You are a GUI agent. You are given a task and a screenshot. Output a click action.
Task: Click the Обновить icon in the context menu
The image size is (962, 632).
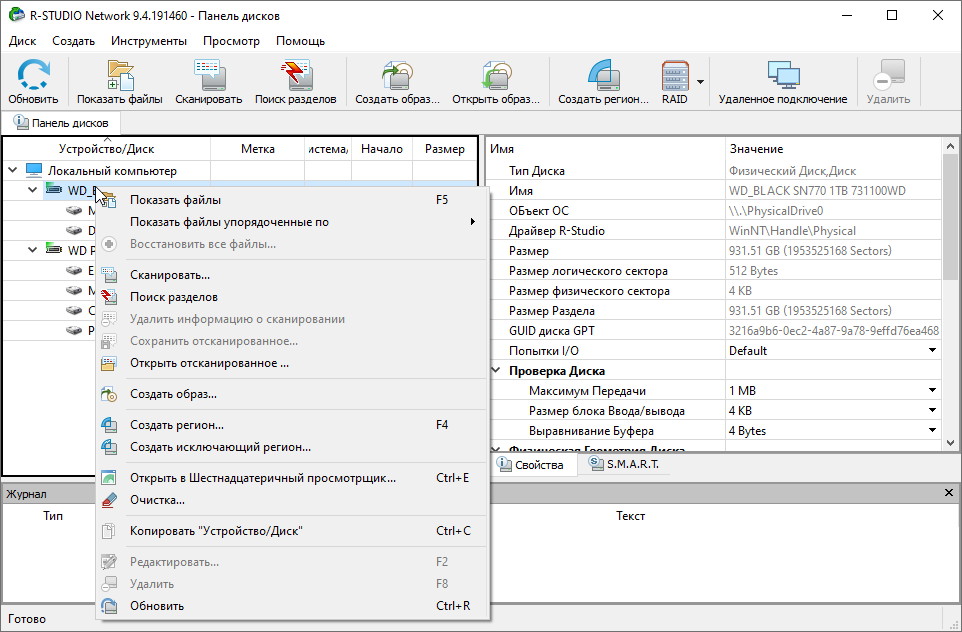point(109,606)
